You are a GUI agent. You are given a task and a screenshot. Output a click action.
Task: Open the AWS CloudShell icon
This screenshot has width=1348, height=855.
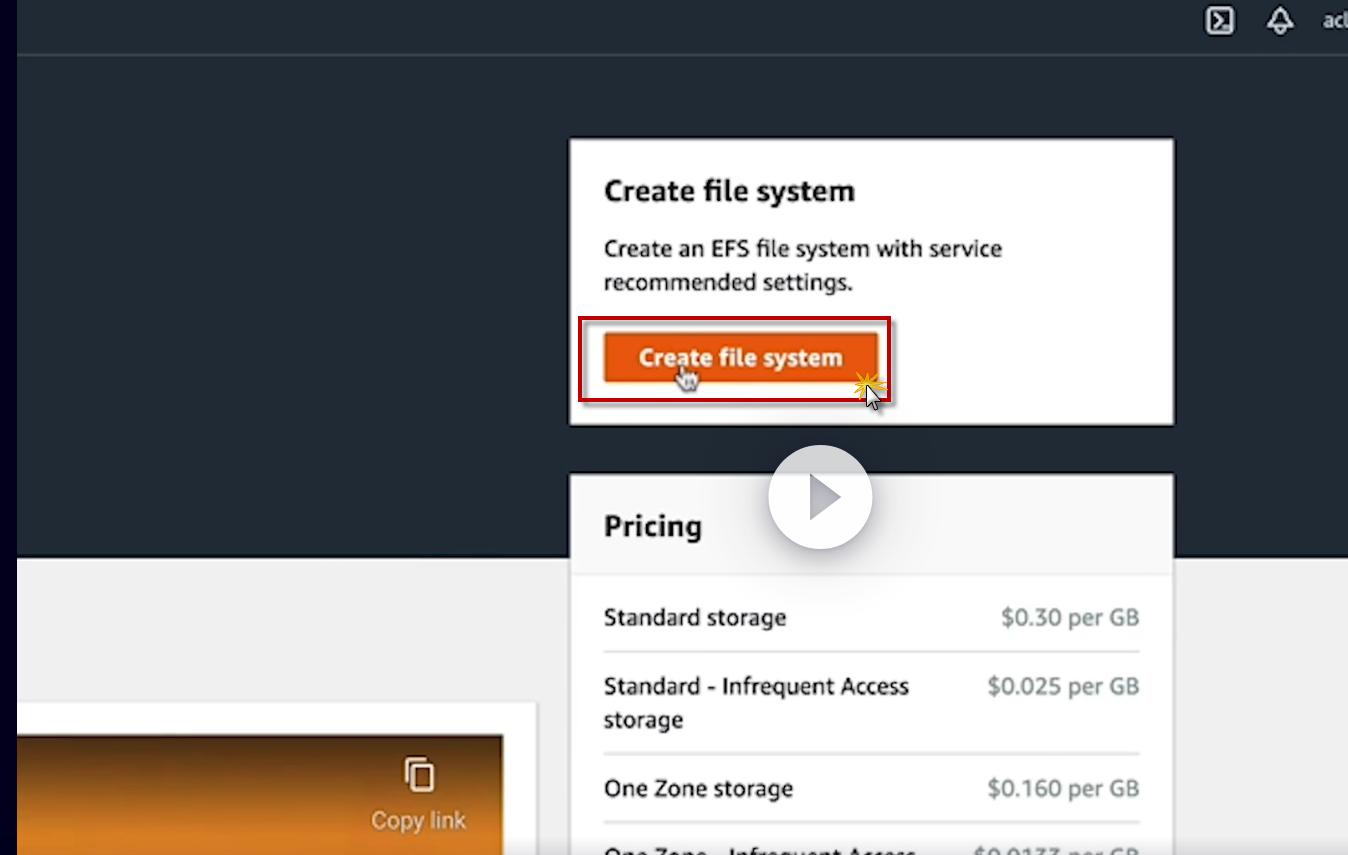click(x=1219, y=21)
